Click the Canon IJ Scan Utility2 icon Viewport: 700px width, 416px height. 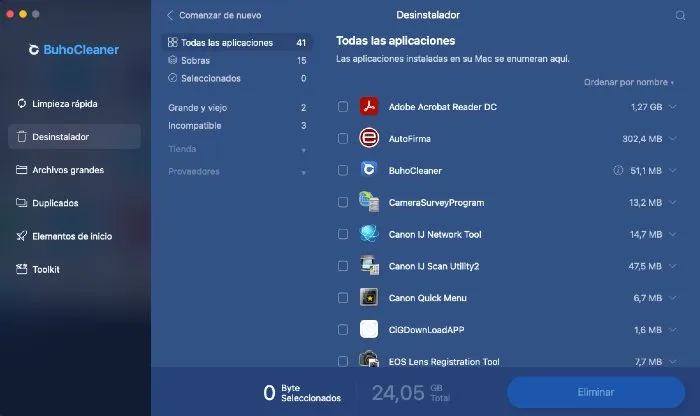369,265
